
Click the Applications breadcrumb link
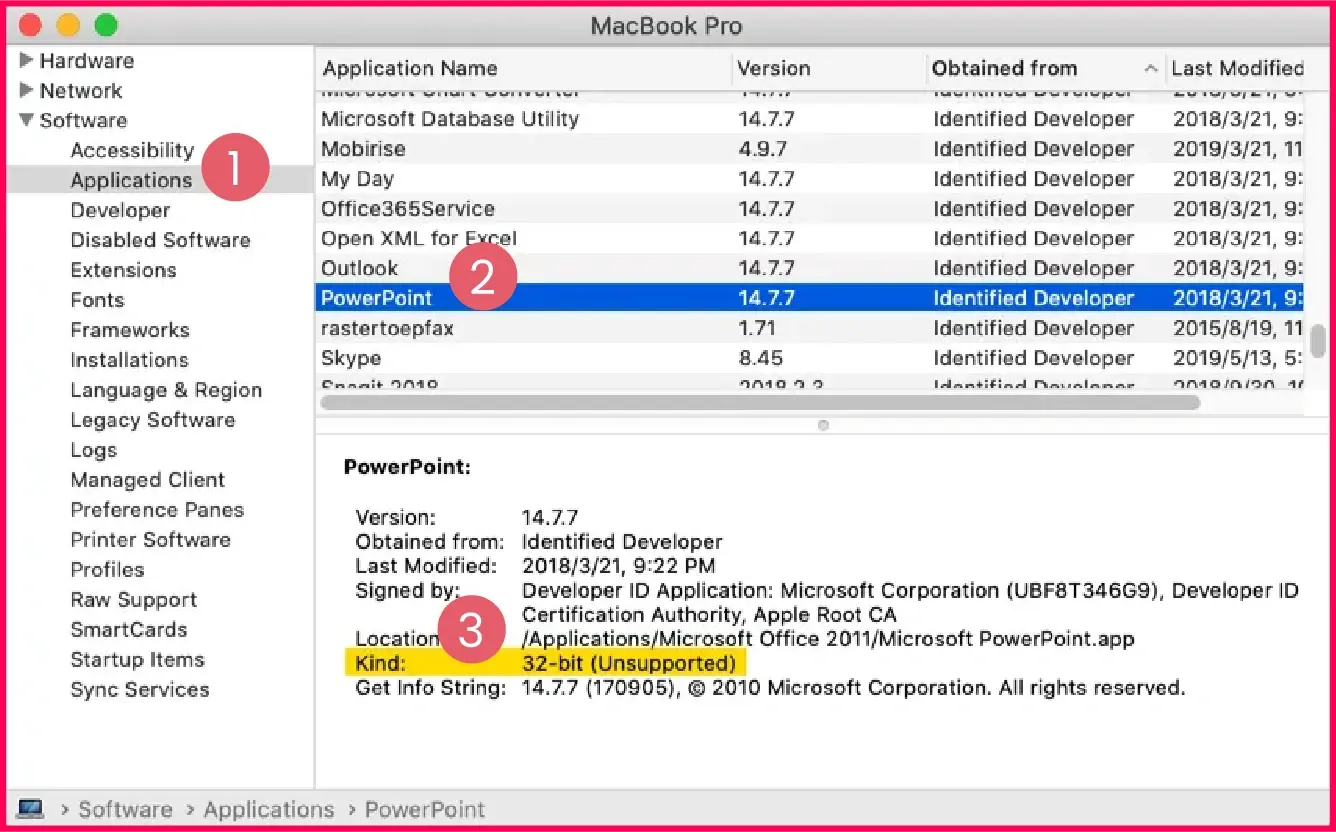tap(268, 809)
